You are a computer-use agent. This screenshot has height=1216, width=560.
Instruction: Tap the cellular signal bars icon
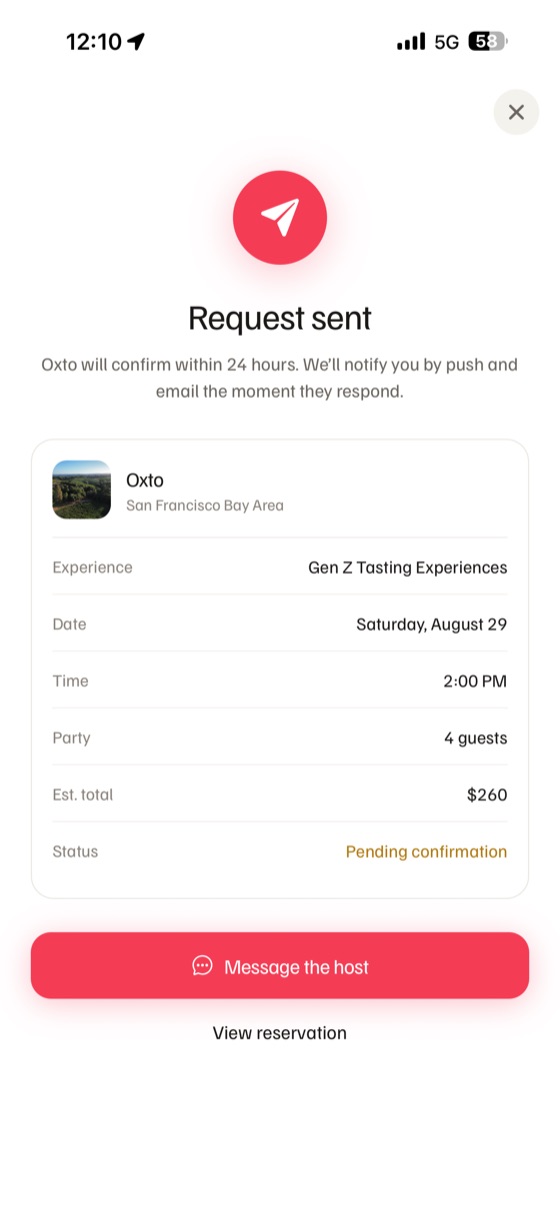click(411, 42)
